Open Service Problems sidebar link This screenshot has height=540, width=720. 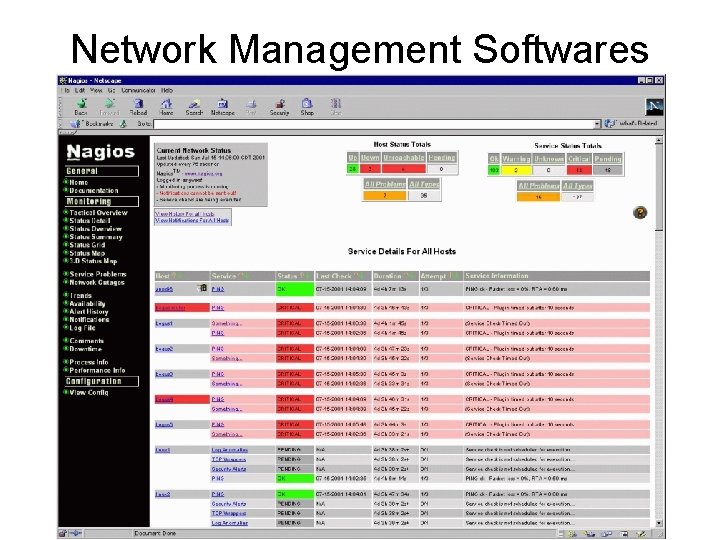click(98, 274)
